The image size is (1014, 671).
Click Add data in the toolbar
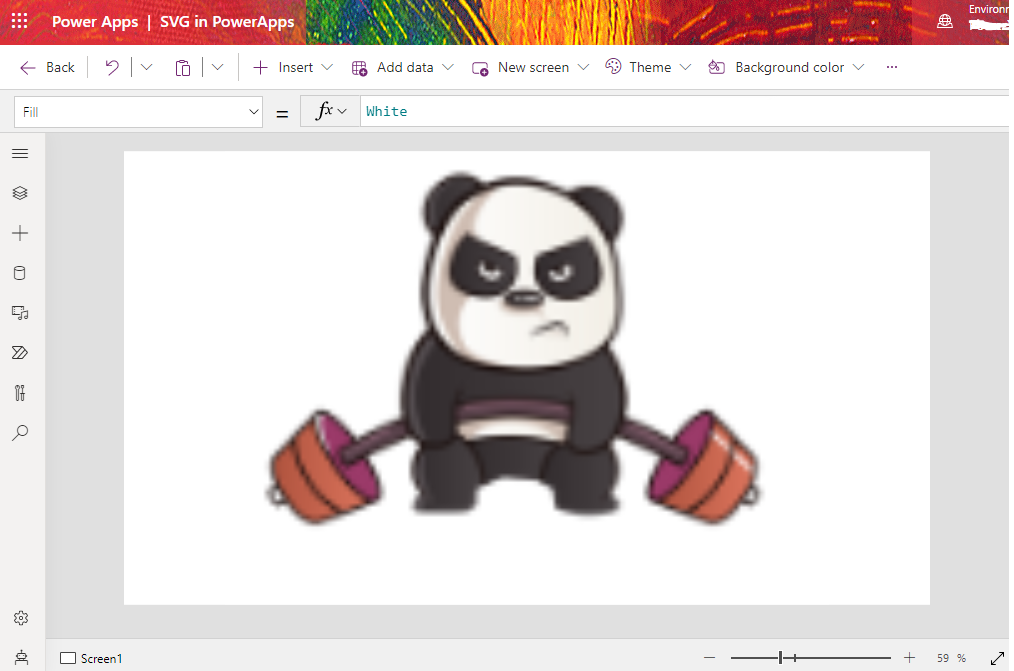[x=393, y=67]
